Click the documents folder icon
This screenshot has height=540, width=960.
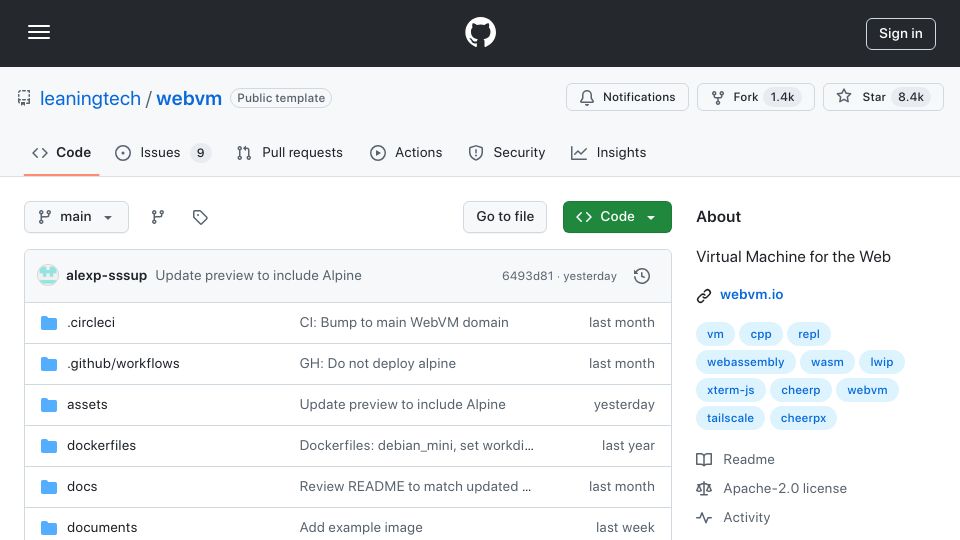pos(49,528)
